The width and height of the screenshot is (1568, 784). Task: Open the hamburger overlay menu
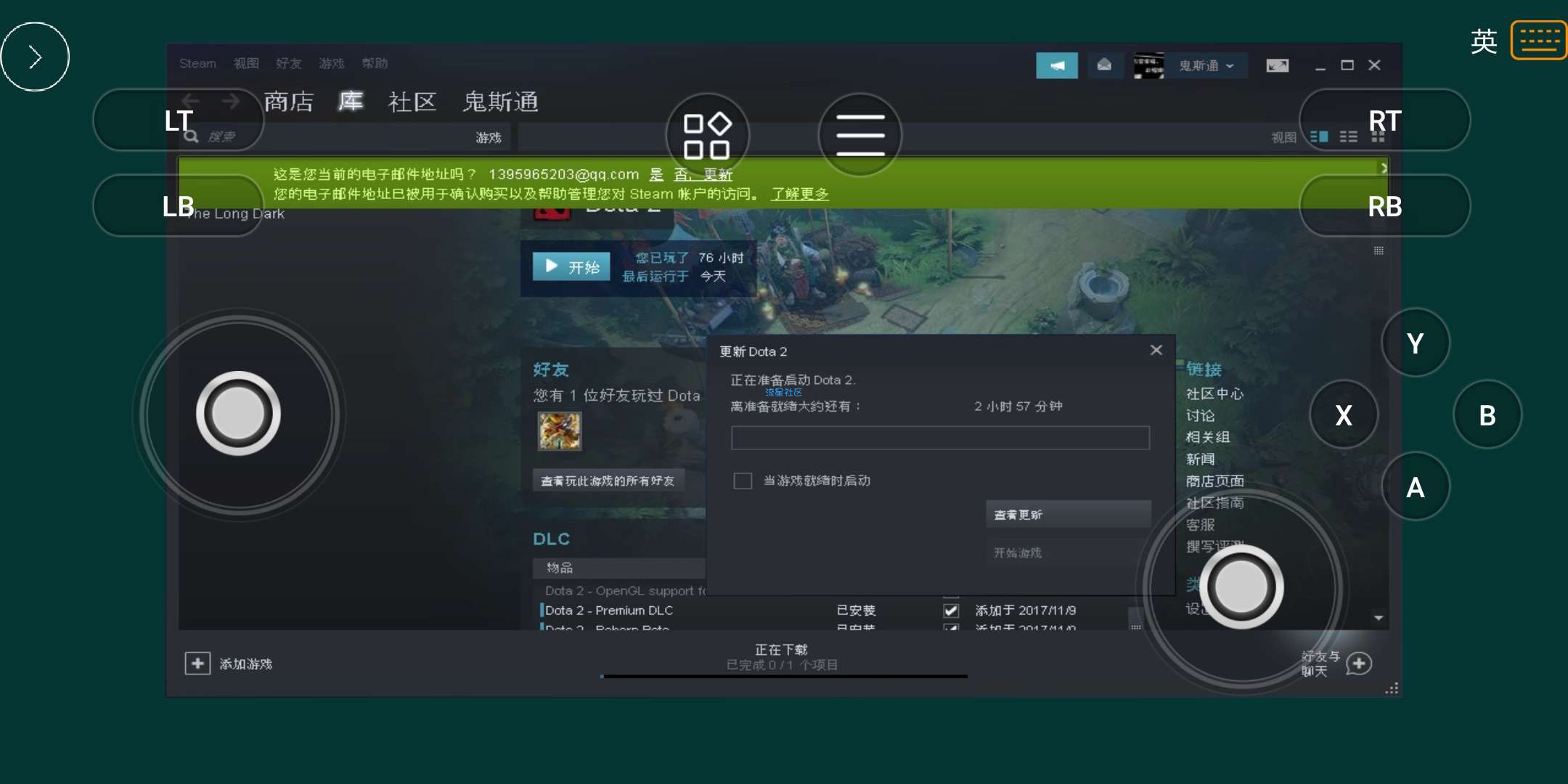860,135
